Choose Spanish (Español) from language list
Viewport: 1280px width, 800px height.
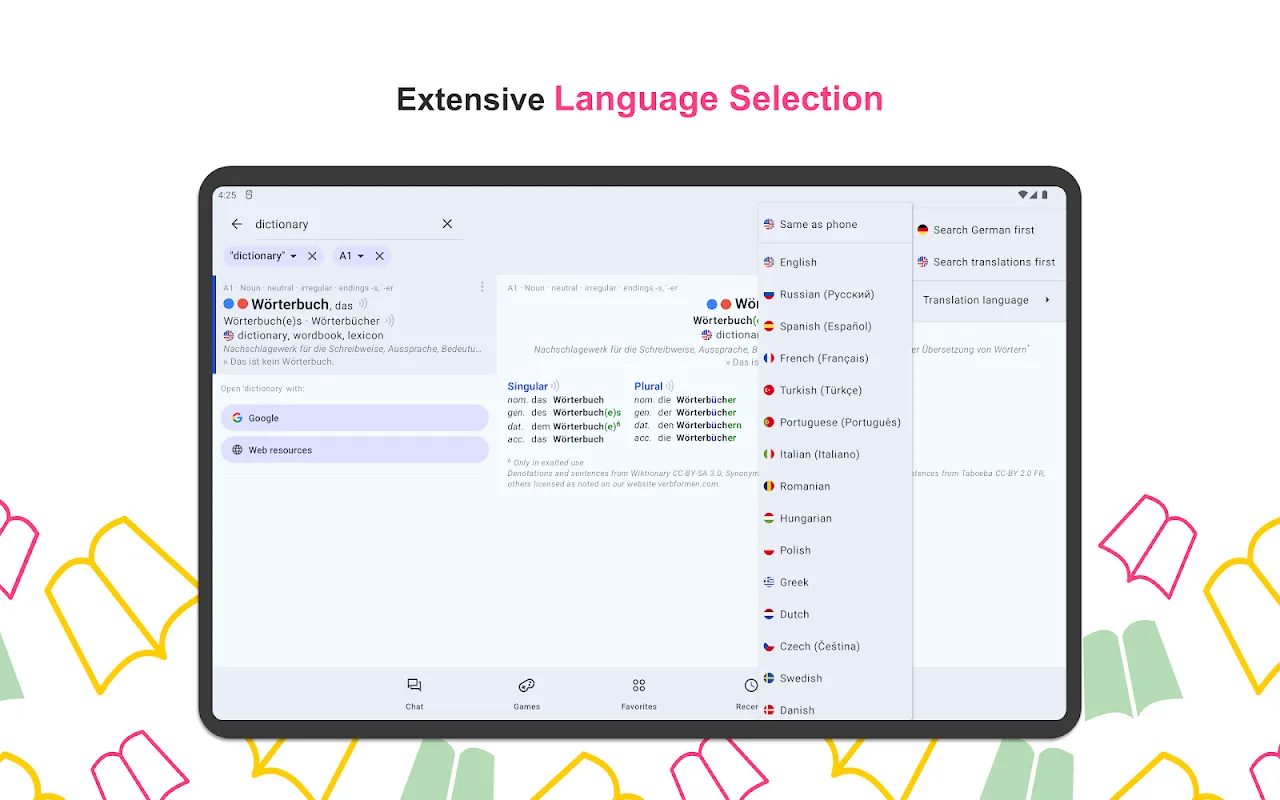(x=825, y=326)
